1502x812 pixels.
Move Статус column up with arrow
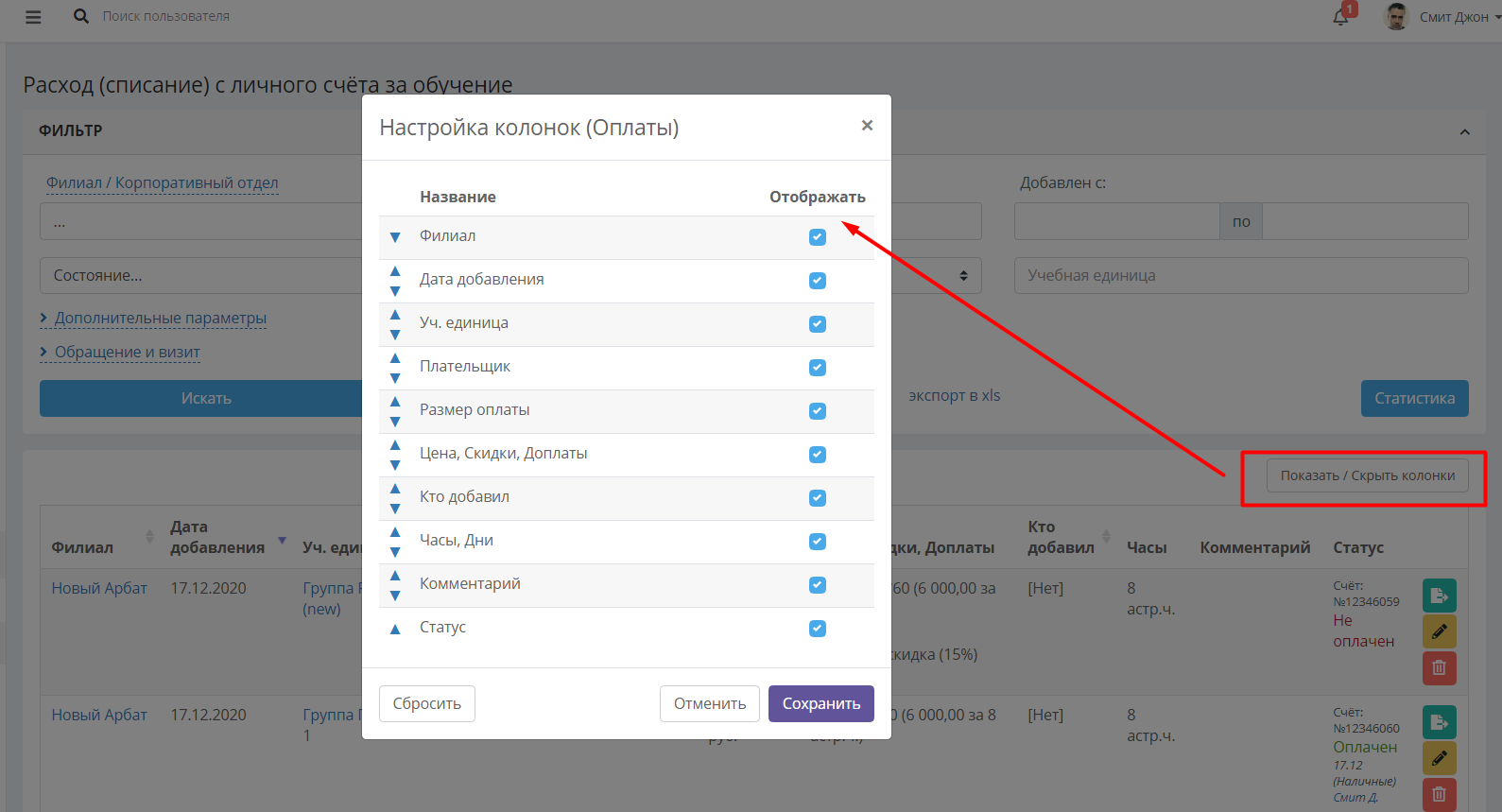pyautogui.click(x=395, y=629)
